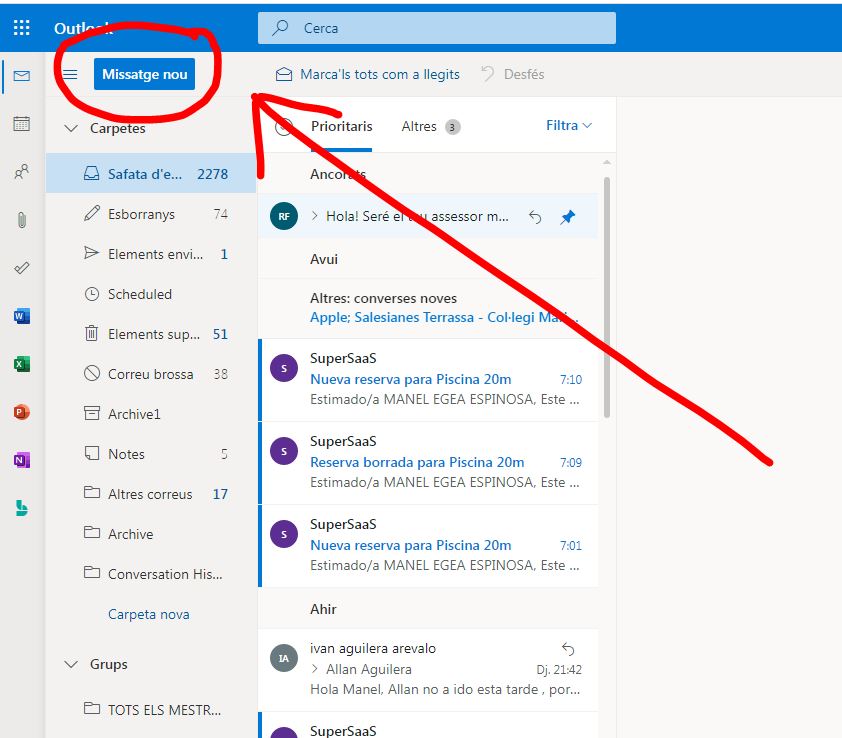Image resolution: width=842 pixels, height=738 pixels.
Task: Click select-all circle beside Prioritaris tab
Action: coord(283,127)
